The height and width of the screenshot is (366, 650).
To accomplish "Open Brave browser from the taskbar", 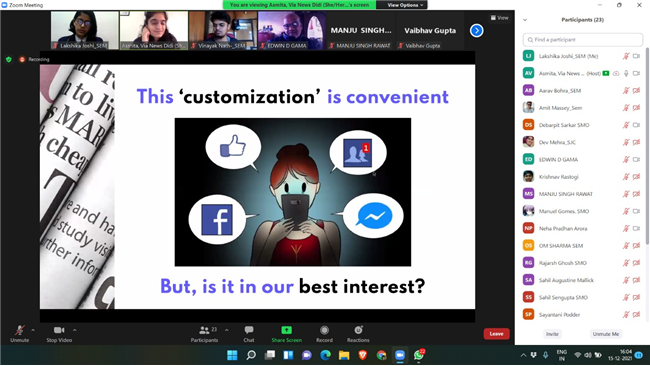I will pos(363,355).
